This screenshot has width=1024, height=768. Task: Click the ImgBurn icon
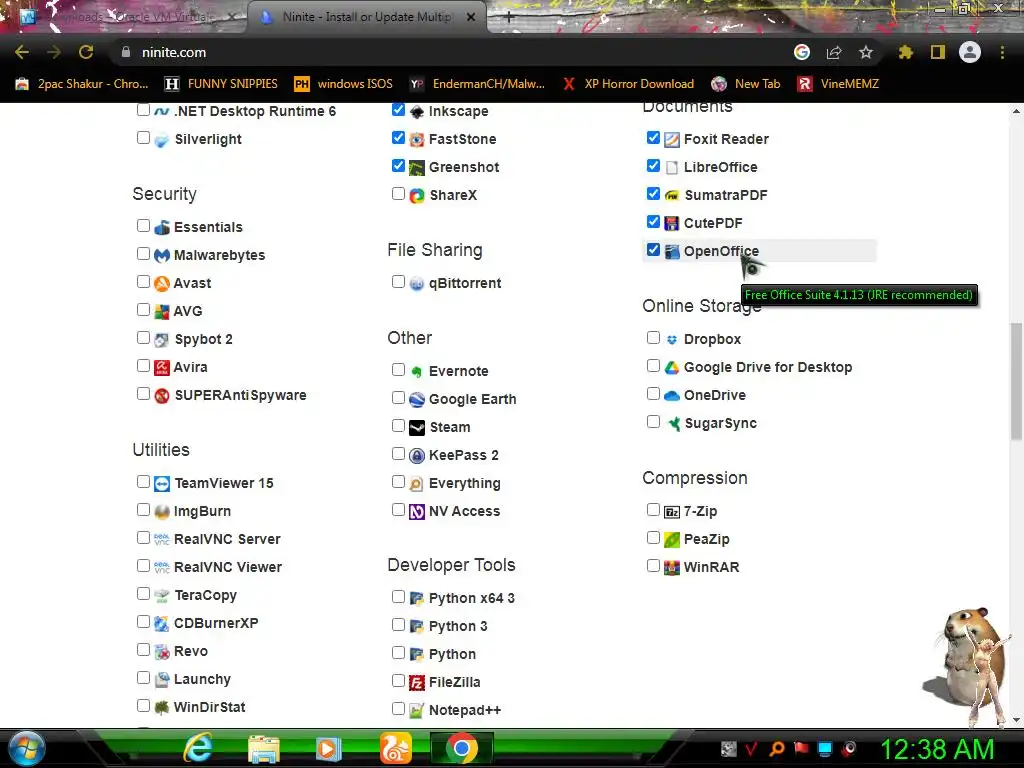click(162, 512)
